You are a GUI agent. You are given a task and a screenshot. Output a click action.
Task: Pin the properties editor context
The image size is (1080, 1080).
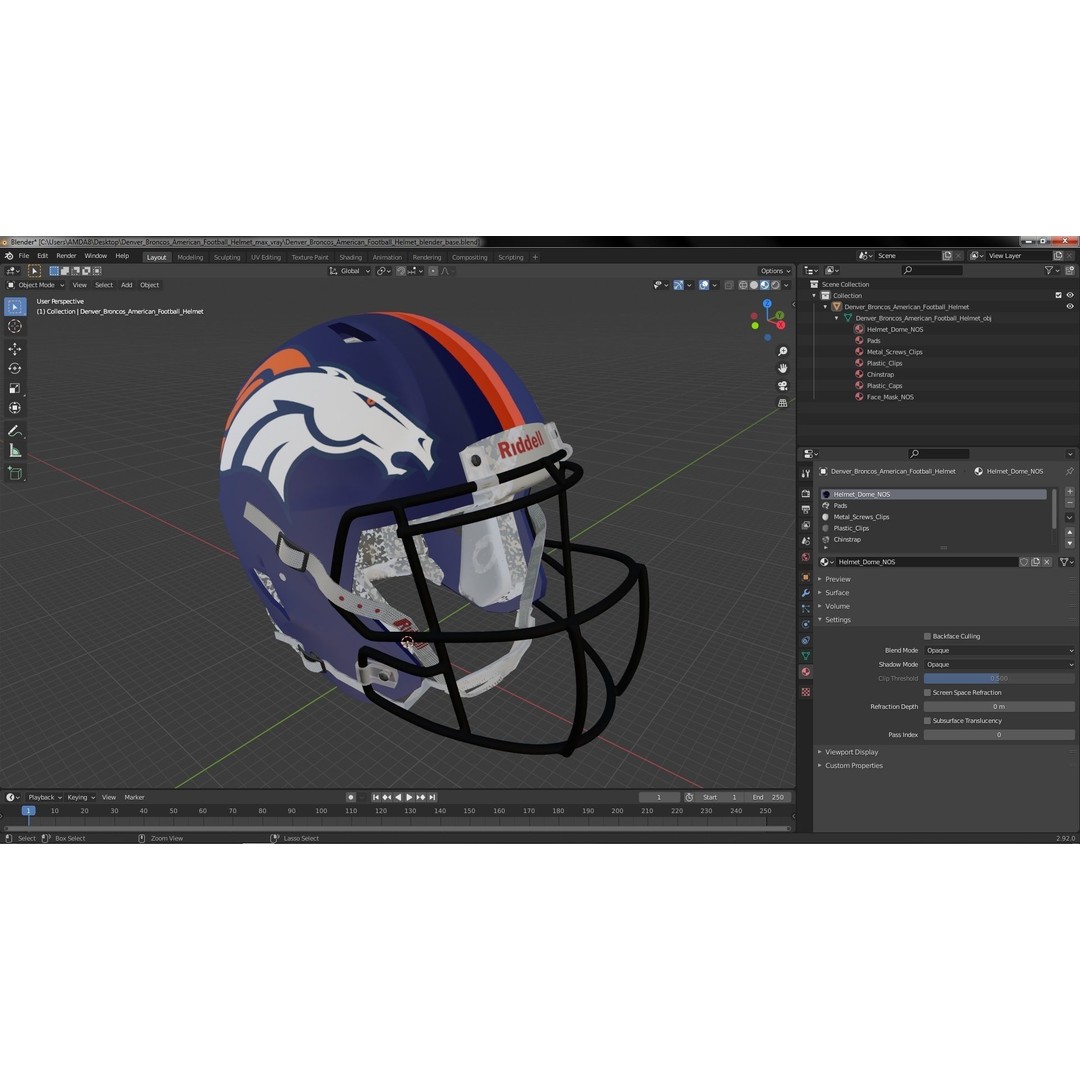click(x=1069, y=472)
